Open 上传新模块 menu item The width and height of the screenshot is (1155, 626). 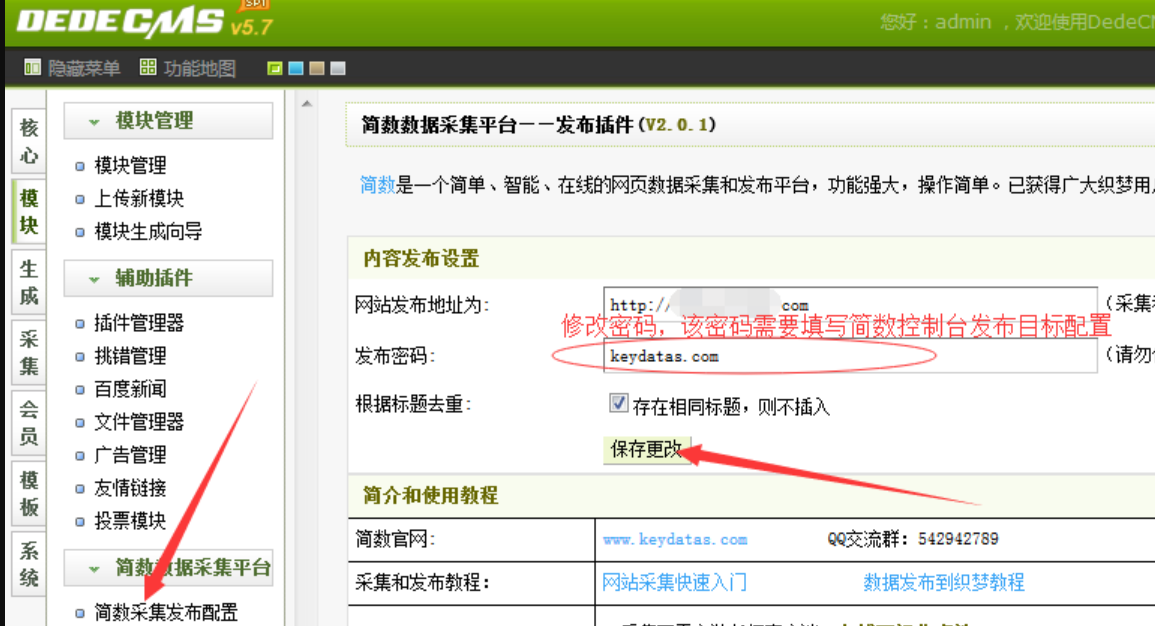[x=139, y=198]
